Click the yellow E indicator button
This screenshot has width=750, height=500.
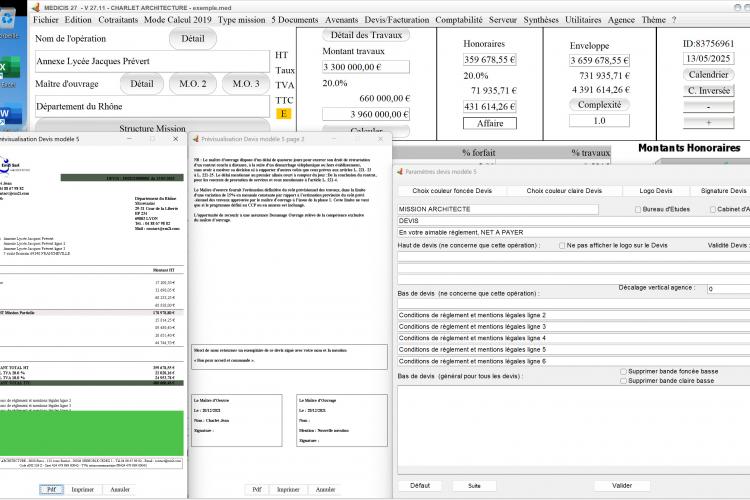tap(284, 113)
